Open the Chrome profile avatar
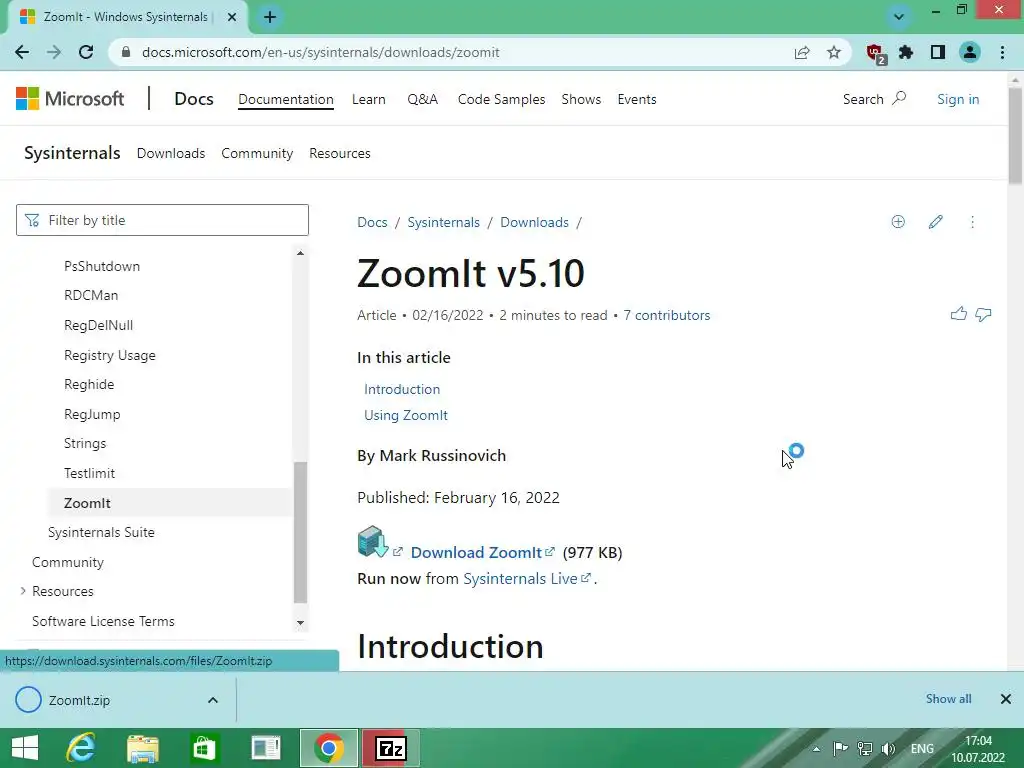Viewport: 1024px width, 768px height. point(970,52)
